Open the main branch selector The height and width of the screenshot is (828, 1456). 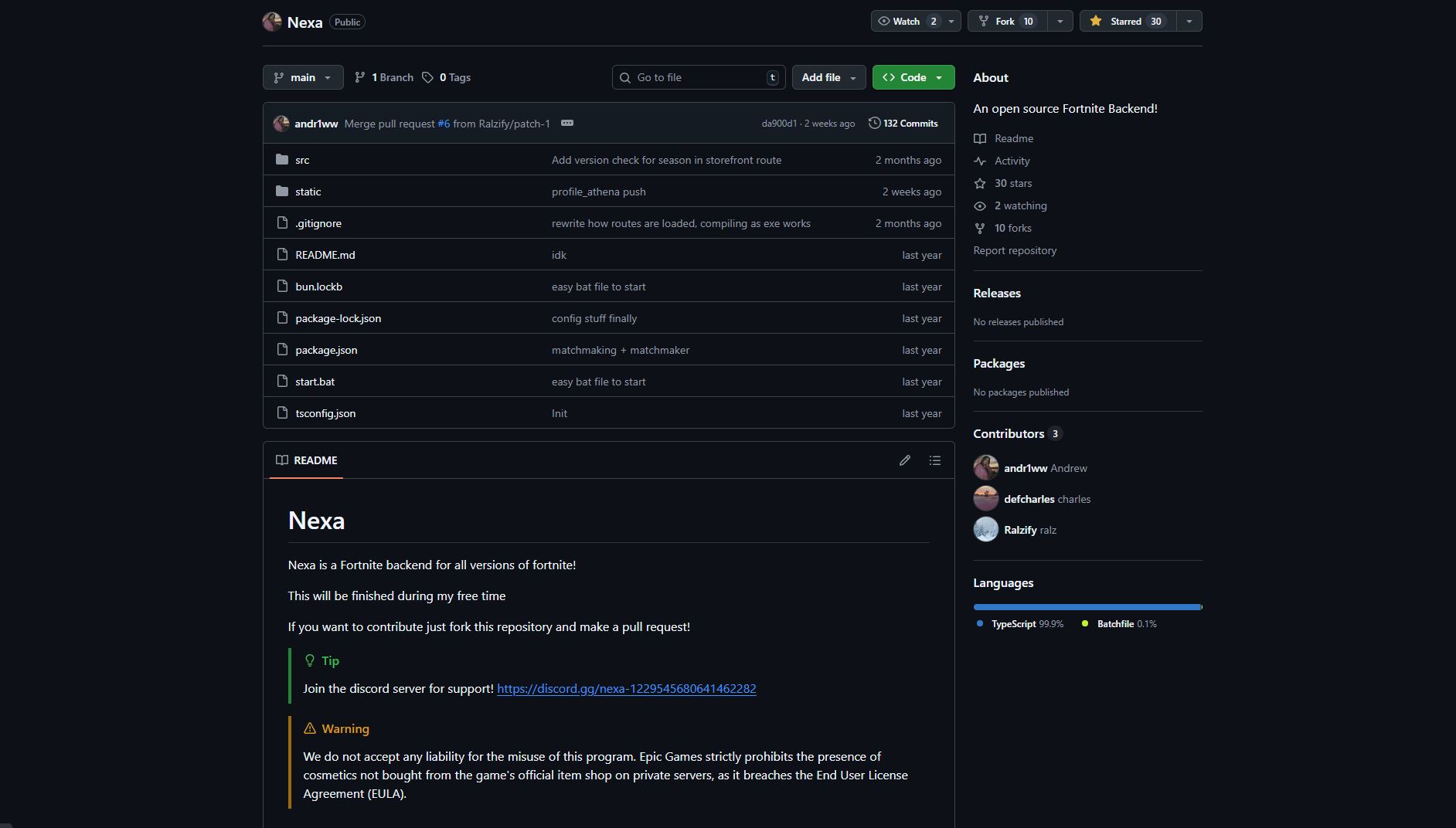pyautogui.click(x=303, y=77)
